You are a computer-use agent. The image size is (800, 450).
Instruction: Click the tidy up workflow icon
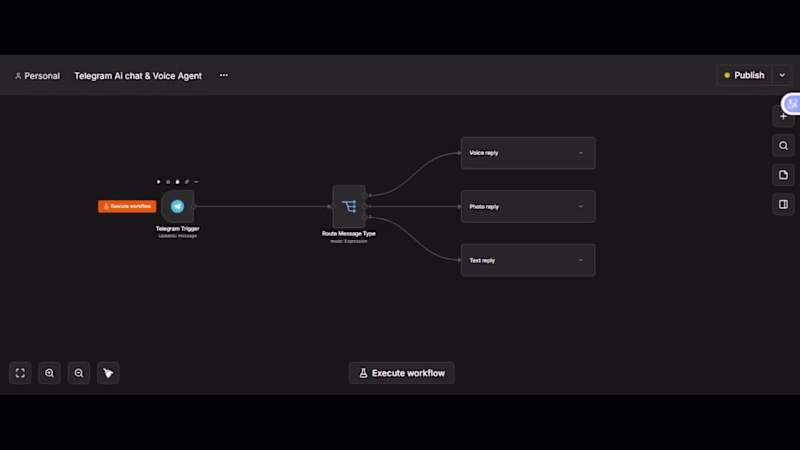(108, 373)
